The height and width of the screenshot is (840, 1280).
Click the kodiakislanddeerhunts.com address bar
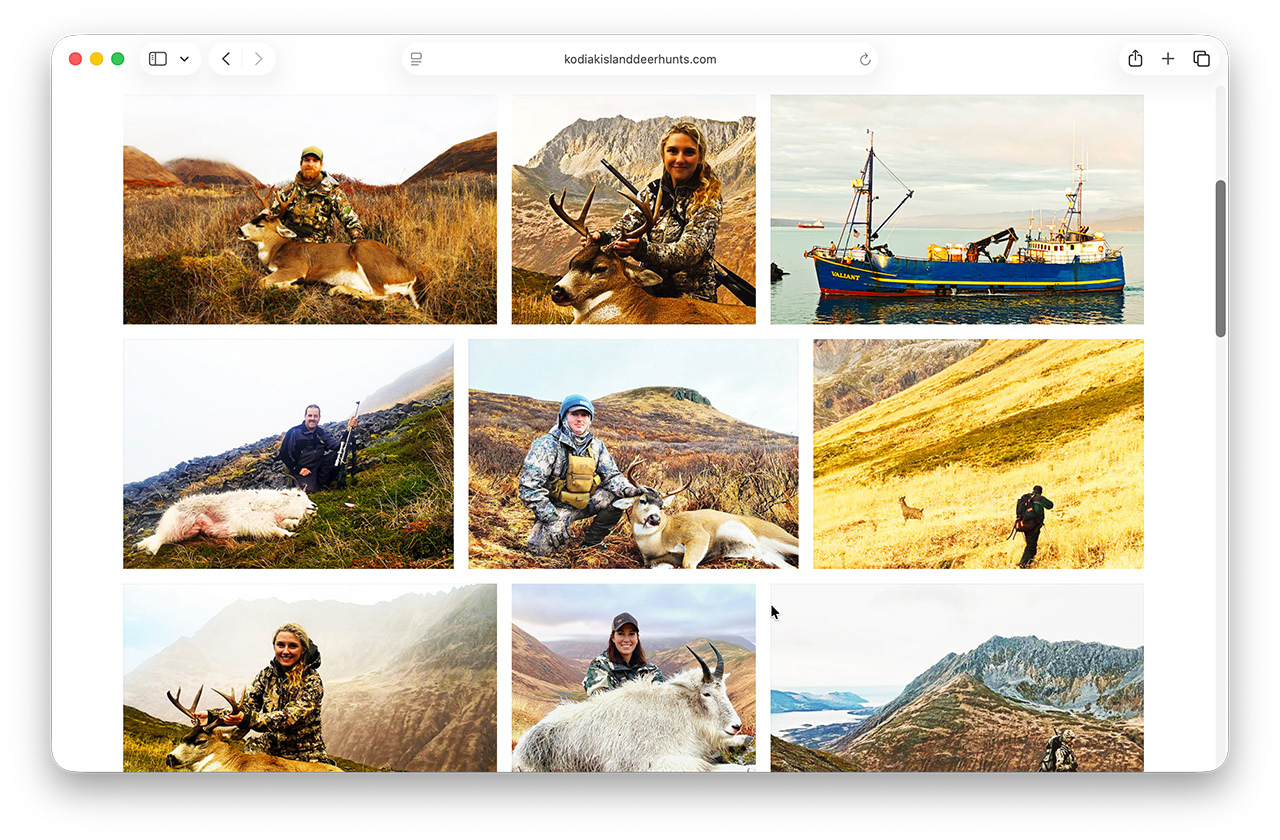pos(640,59)
